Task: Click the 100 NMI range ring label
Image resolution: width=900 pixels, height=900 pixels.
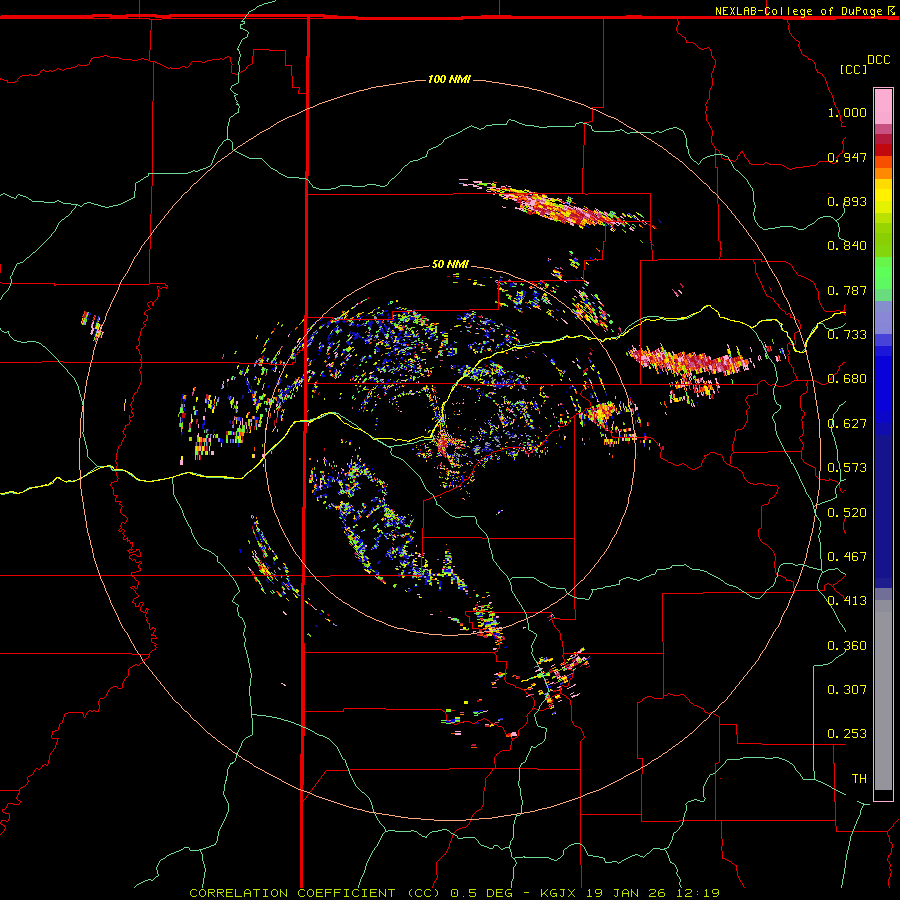Action: [x=449, y=79]
